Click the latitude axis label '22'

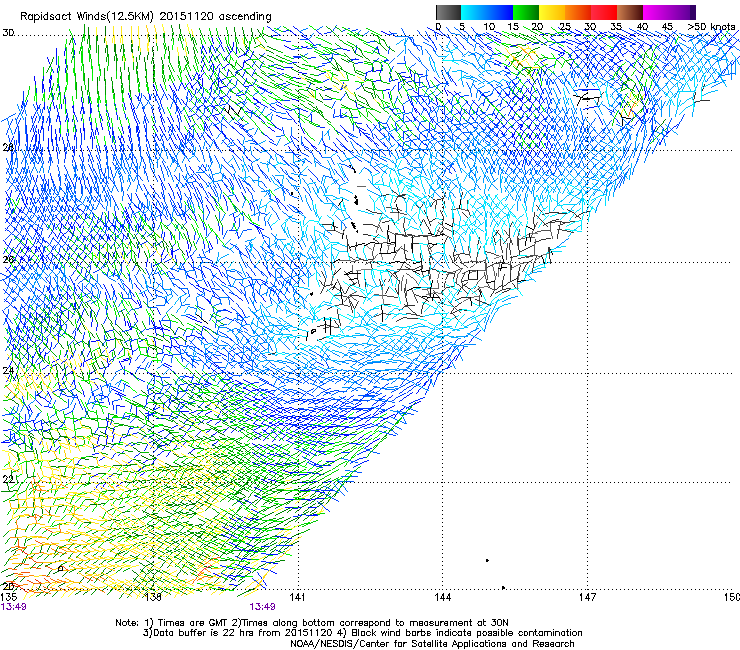pyautogui.click(x=8, y=480)
